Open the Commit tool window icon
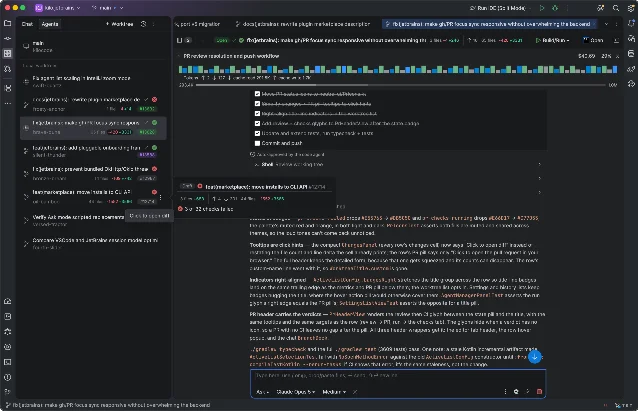 coord(7,38)
